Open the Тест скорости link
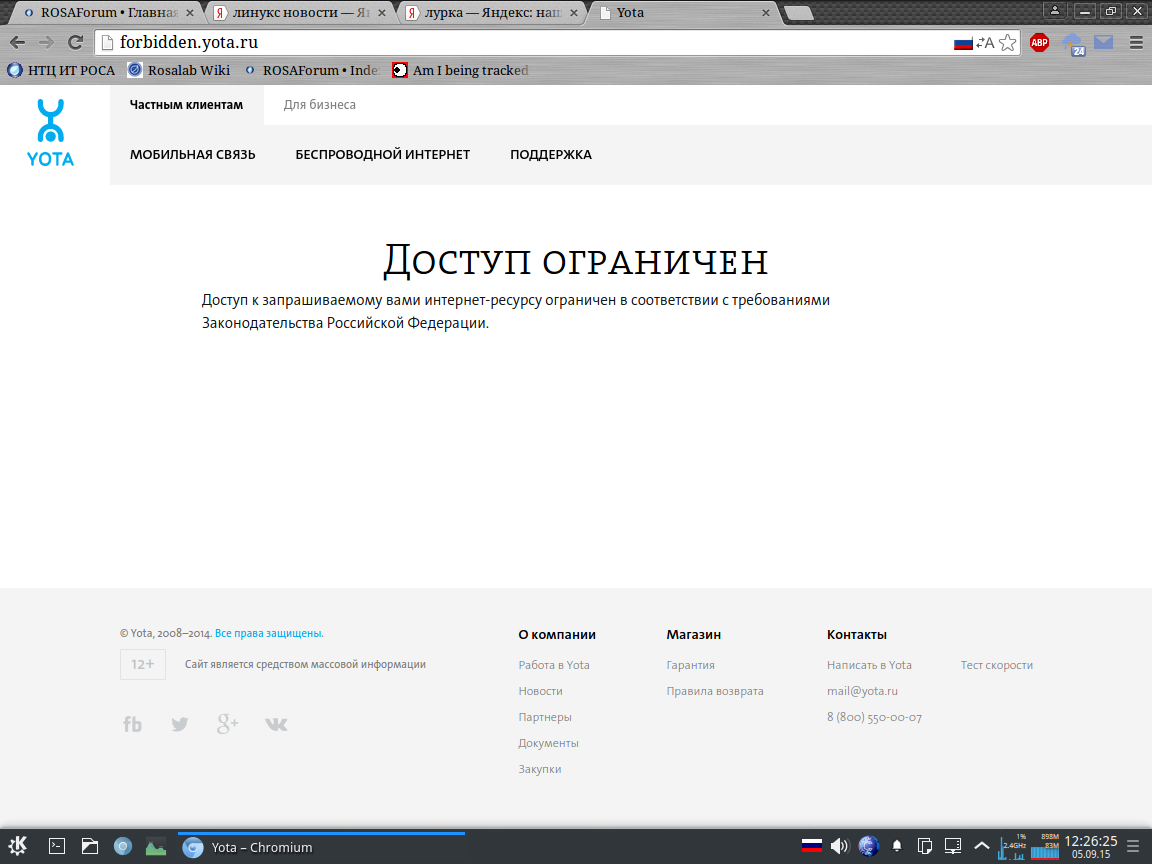The image size is (1152, 864). 997,665
